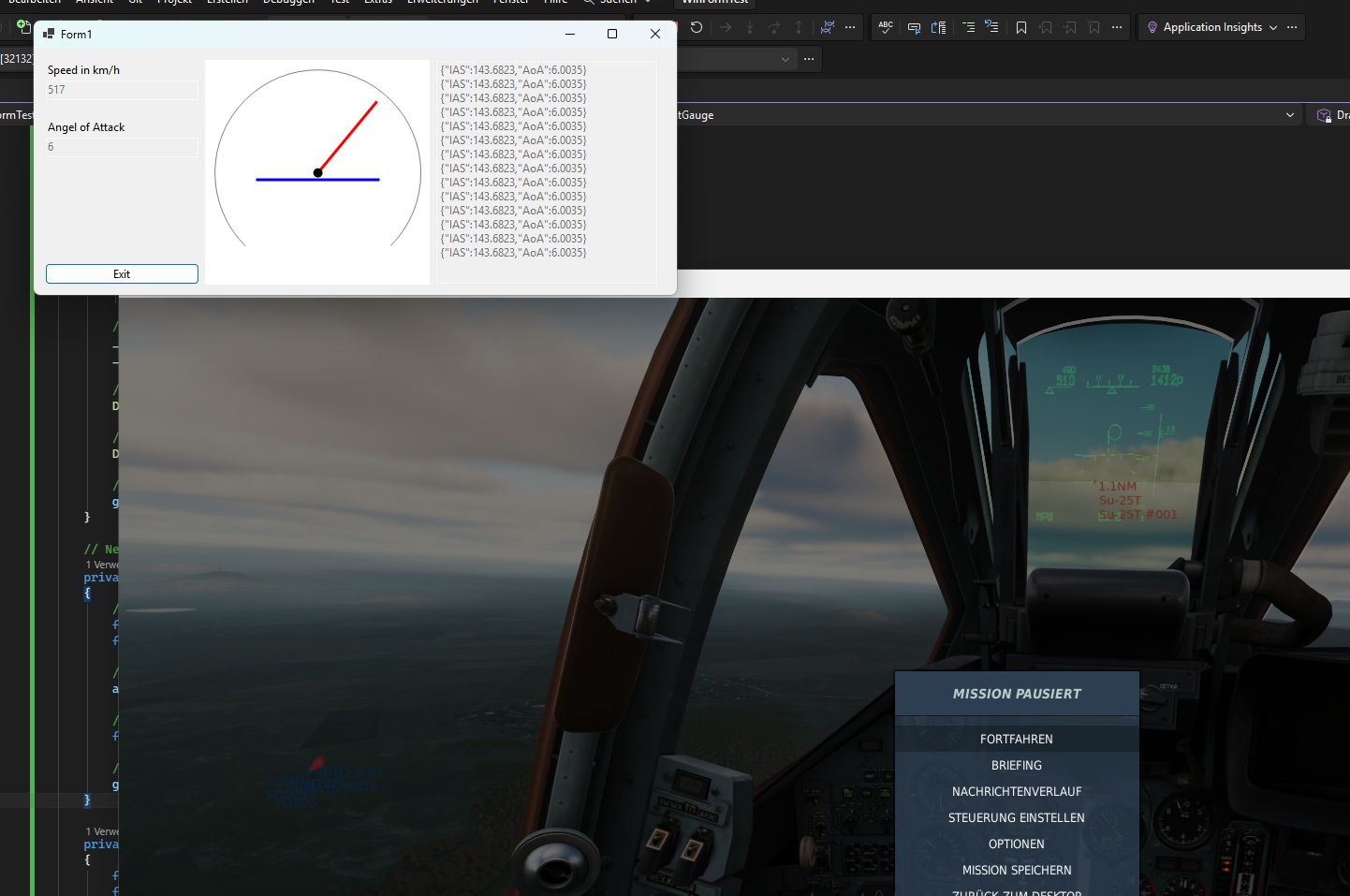Open overflow dots after bookmark icons
Screen dimensions: 1350x896
coord(1117,27)
